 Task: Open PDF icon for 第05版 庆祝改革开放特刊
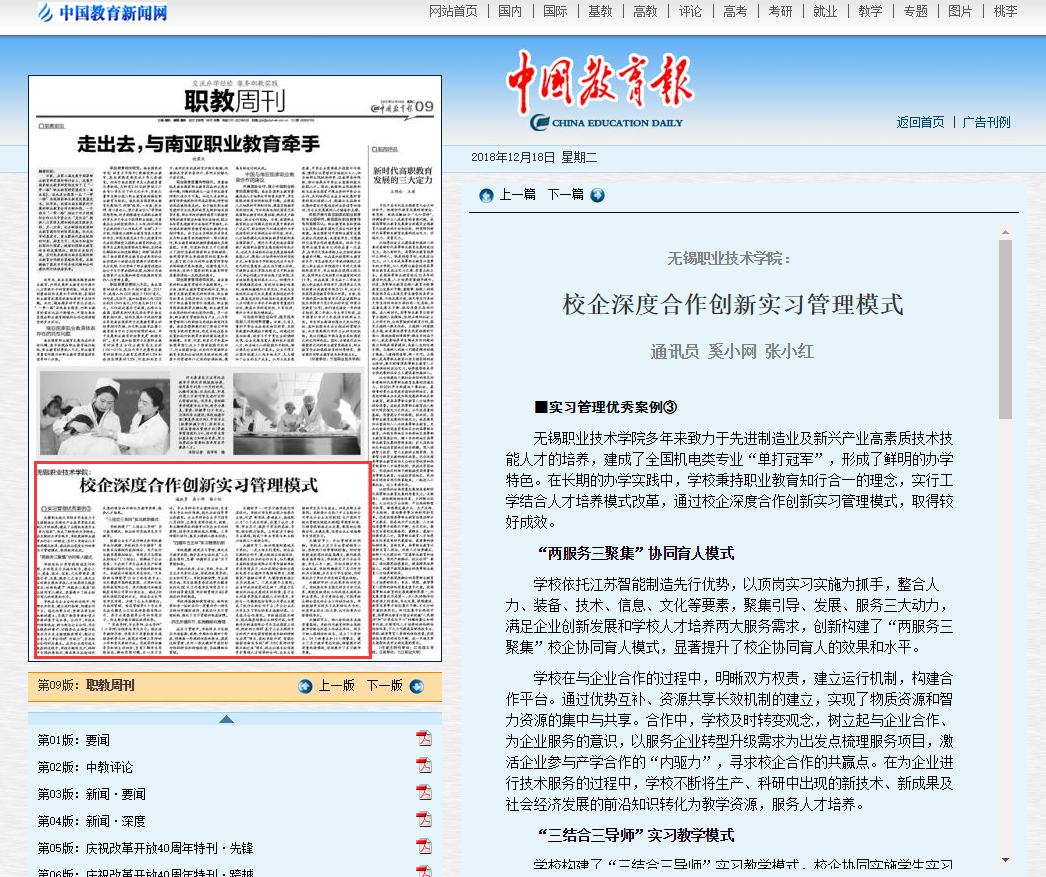[x=424, y=847]
